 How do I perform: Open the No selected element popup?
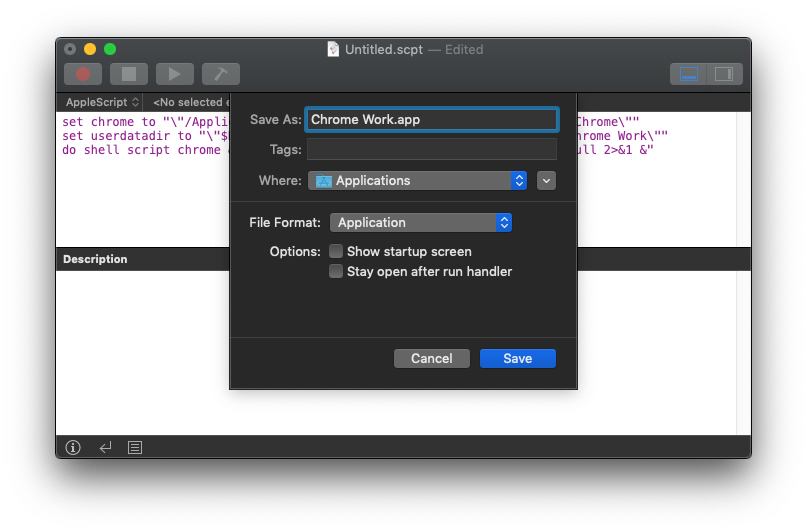[x=190, y=102]
